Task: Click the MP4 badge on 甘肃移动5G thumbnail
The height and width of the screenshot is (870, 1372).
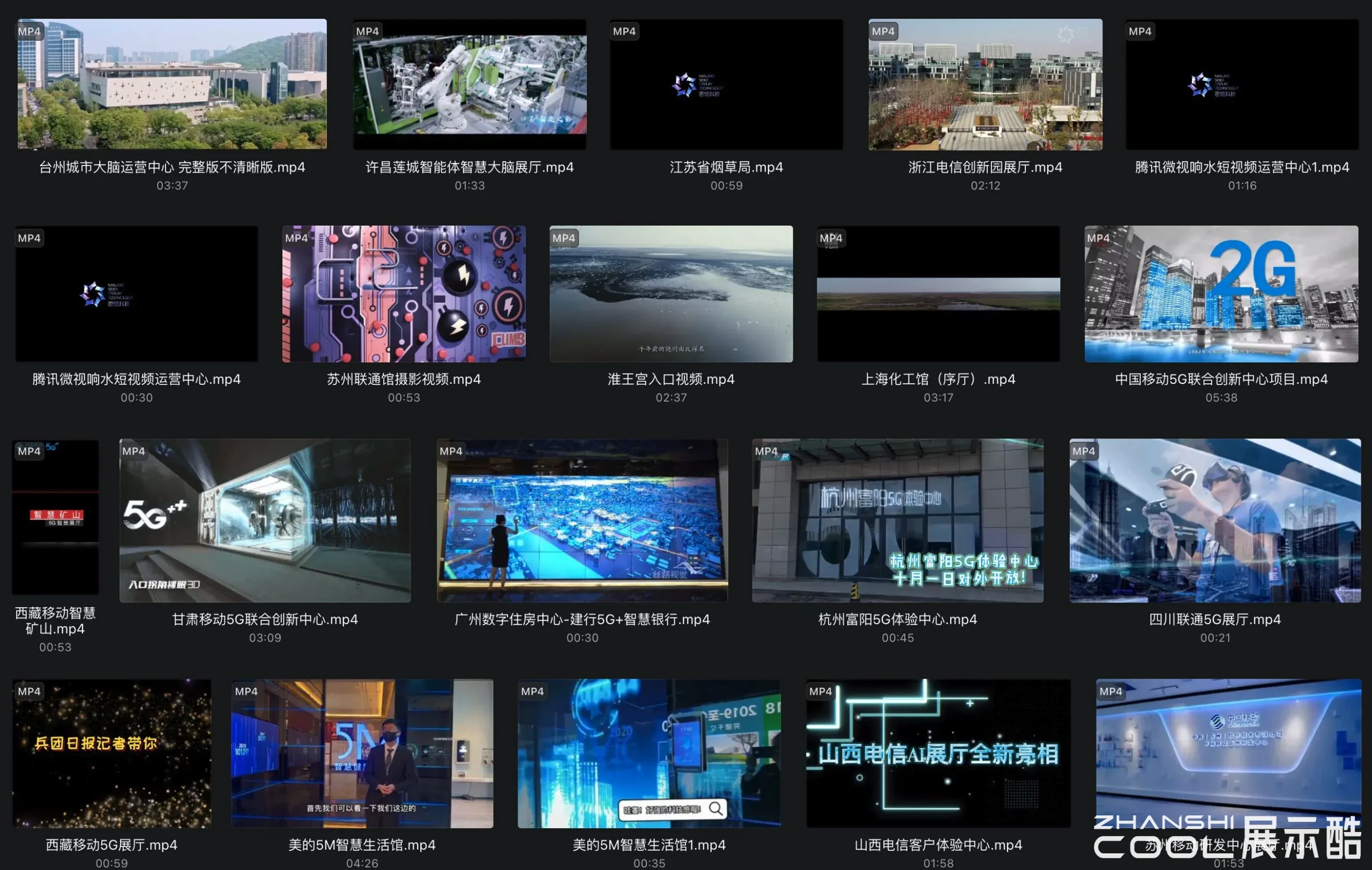Action: click(134, 451)
